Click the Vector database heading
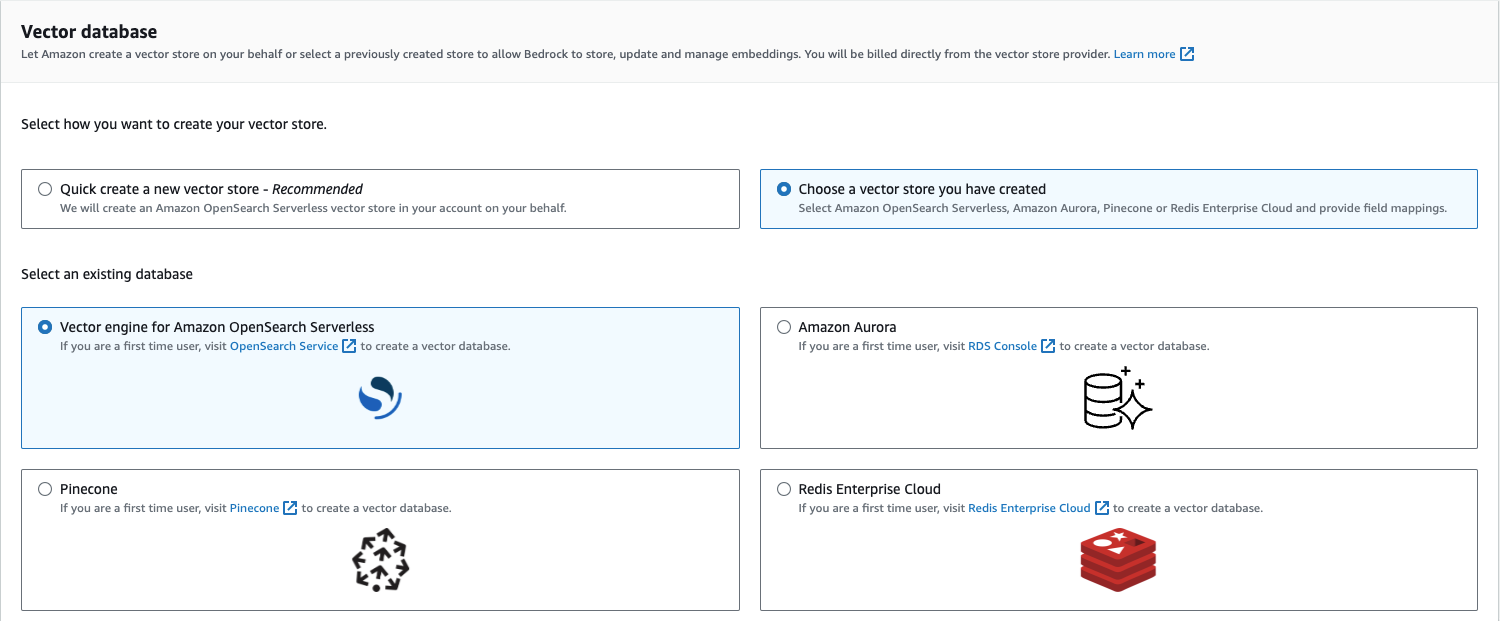The image size is (1500, 621). pyautogui.click(x=89, y=32)
